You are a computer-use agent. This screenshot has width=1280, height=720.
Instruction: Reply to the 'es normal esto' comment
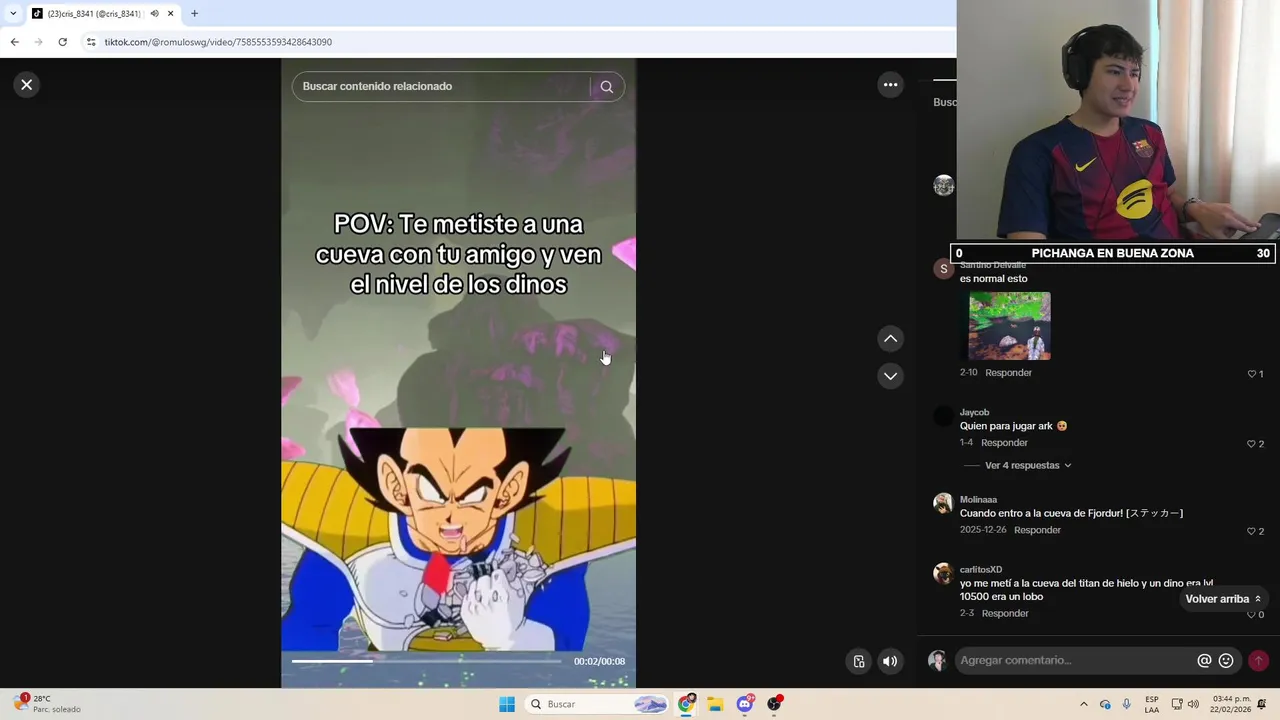[x=1008, y=373]
